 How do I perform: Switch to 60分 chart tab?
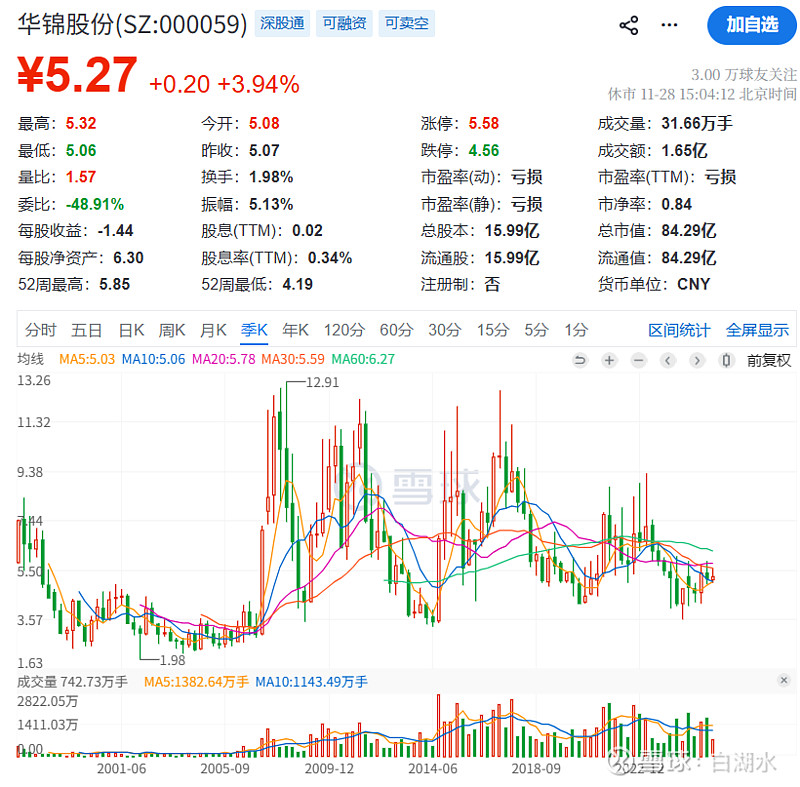pos(396,330)
